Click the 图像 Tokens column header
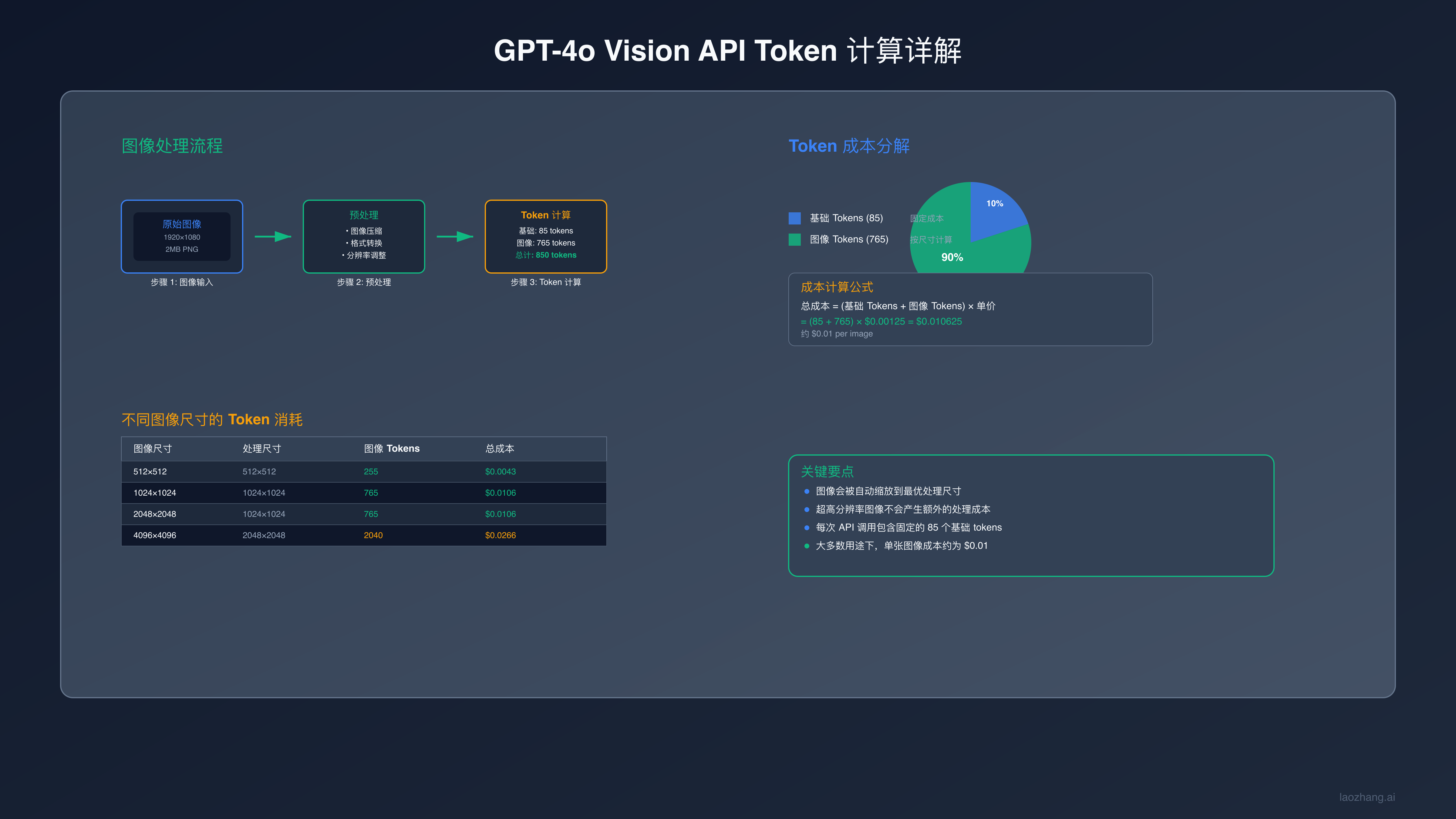The width and height of the screenshot is (1456, 819). pyautogui.click(x=392, y=448)
